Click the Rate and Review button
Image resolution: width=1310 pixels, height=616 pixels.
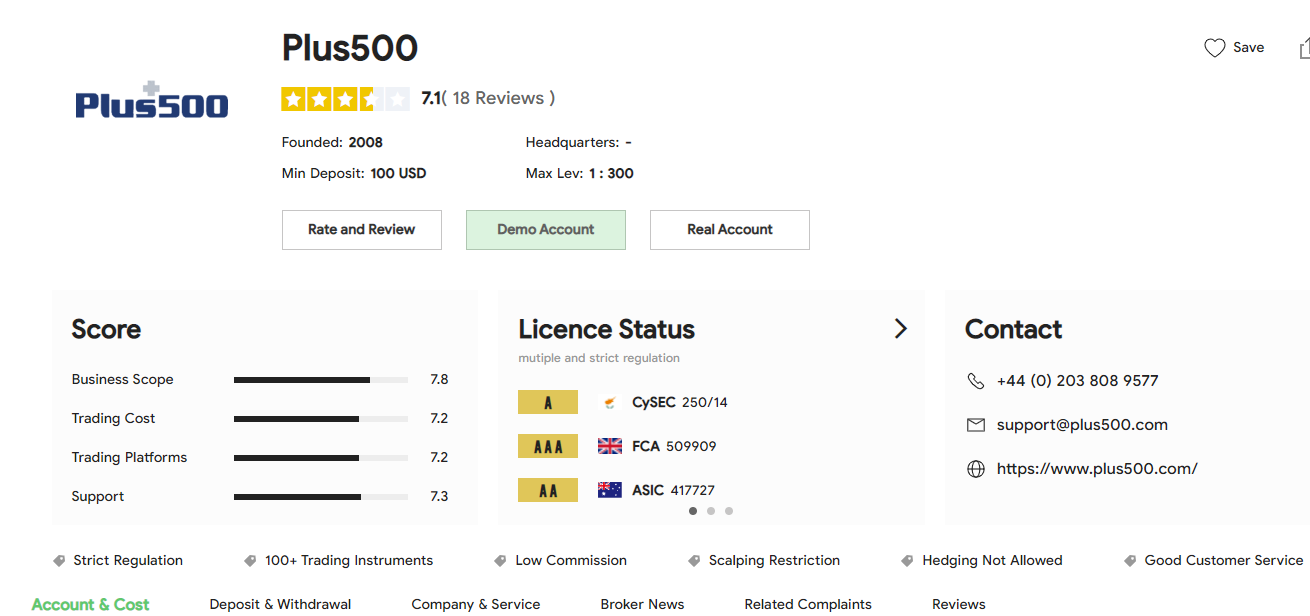point(362,230)
